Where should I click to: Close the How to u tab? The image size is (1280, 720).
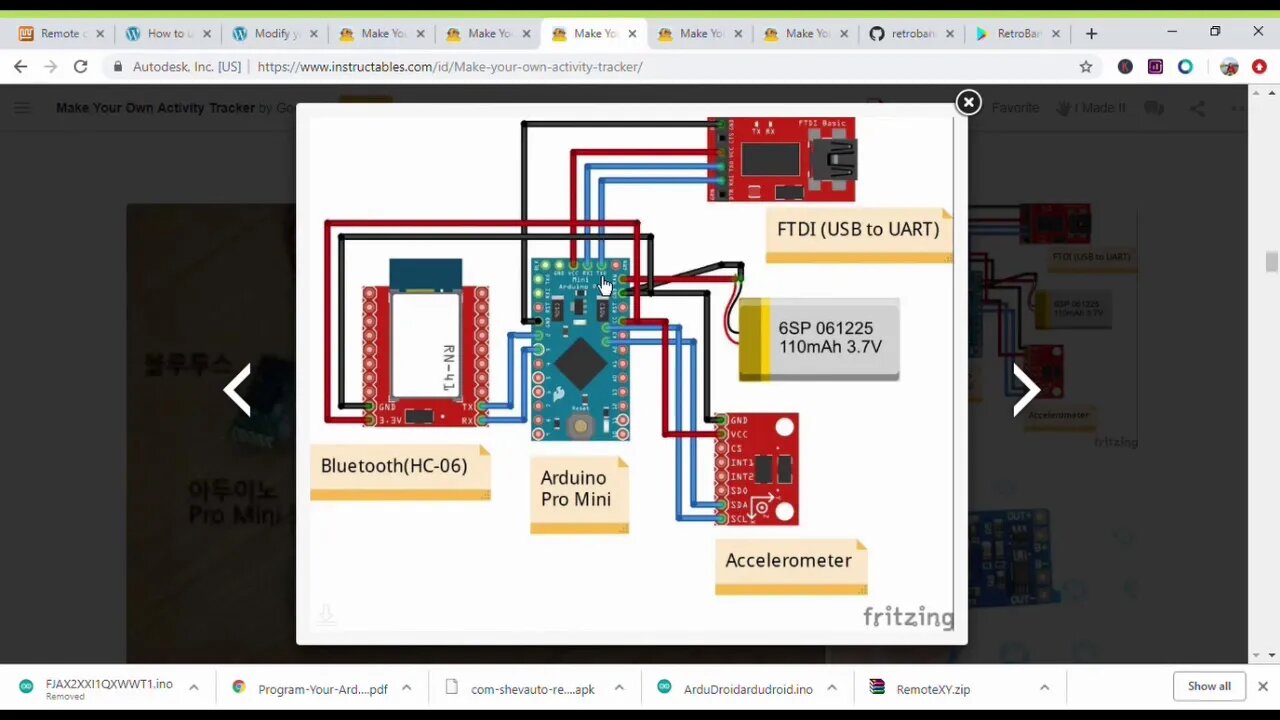[207, 34]
